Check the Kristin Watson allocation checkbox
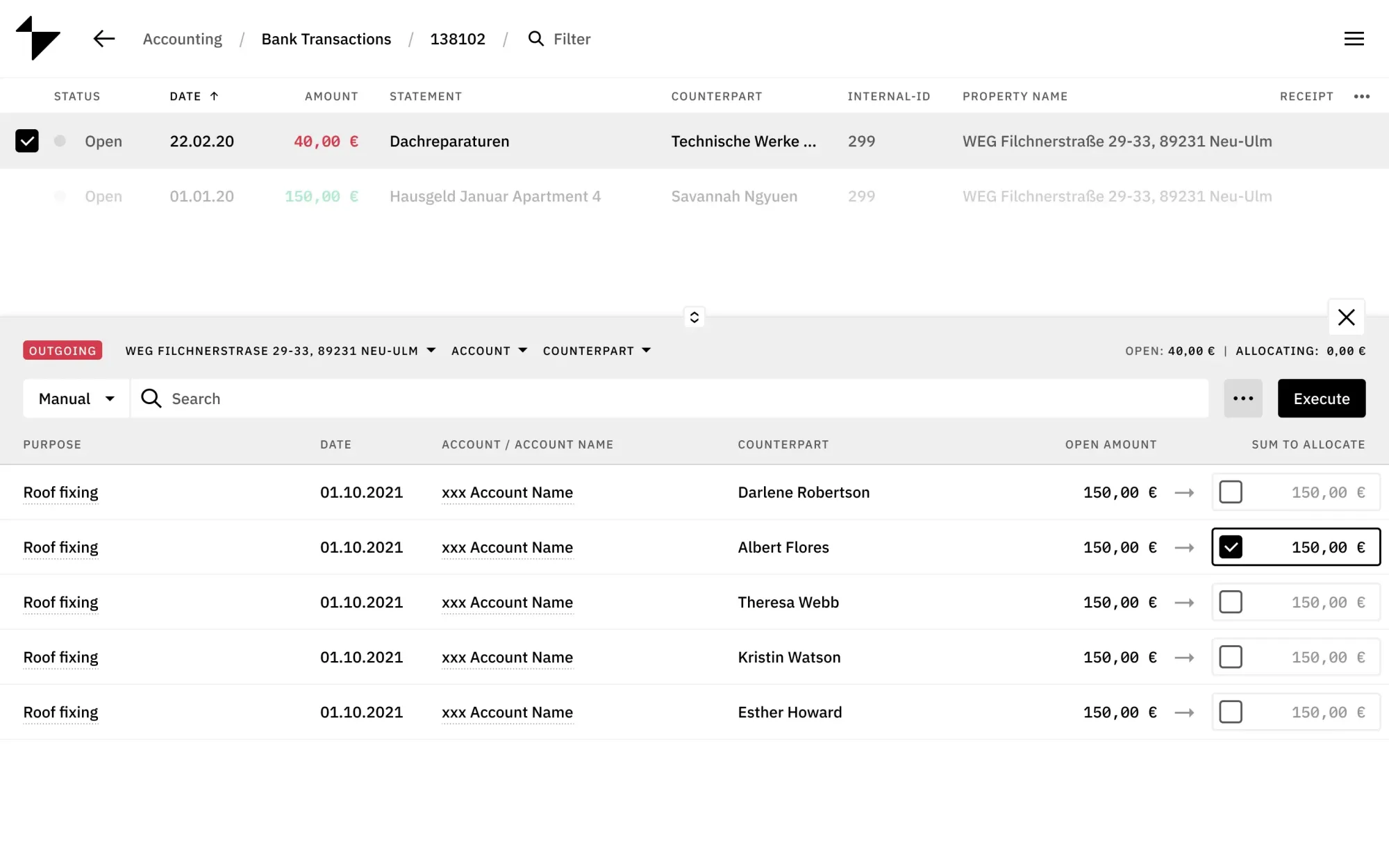 tap(1230, 657)
